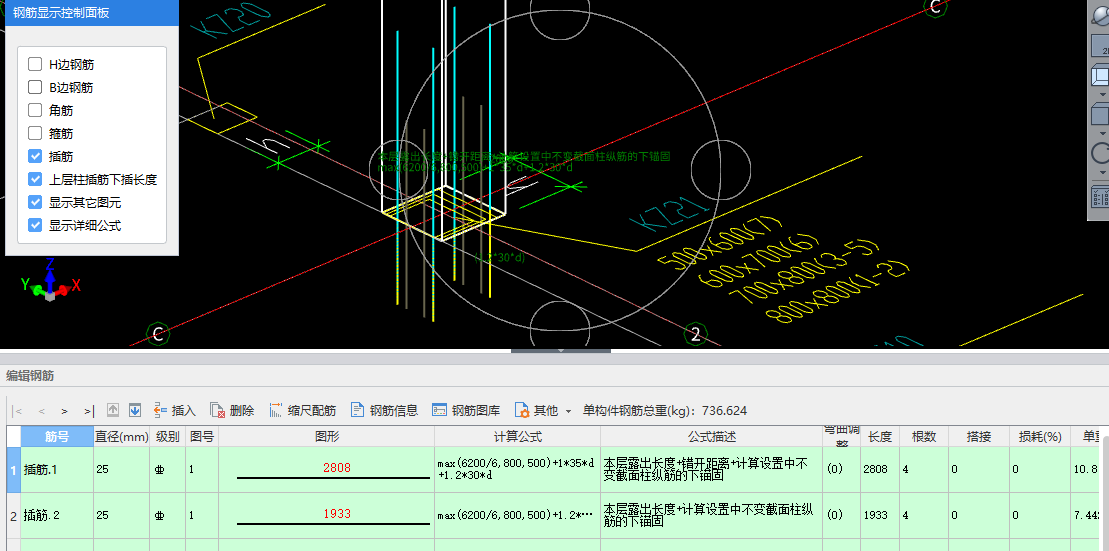The height and width of the screenshot is (551, 1109).
Task: Enable the 角筋 checkbox
Action: pyautogui.click(x=35, y=110)
